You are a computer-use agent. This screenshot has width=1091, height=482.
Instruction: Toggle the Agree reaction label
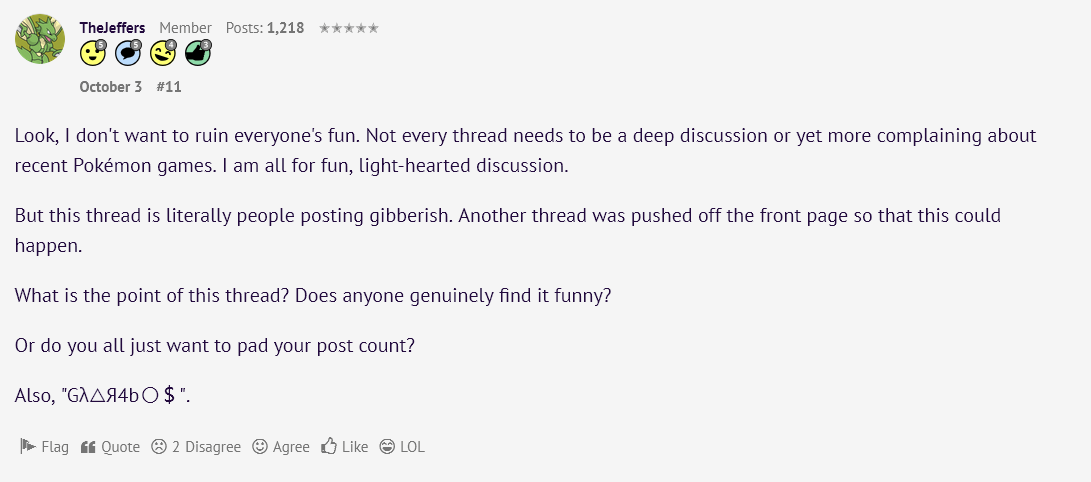291,447
